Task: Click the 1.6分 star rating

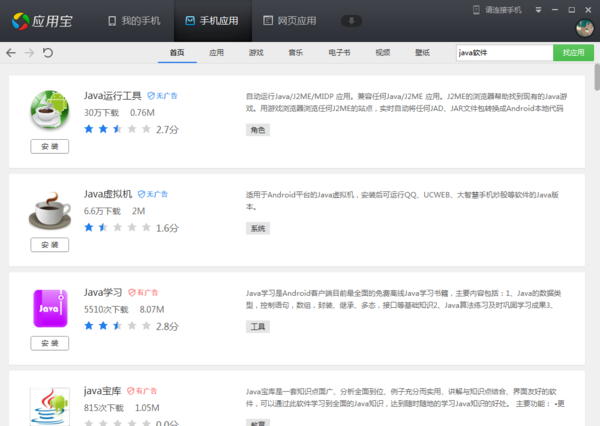Action: 131,228
